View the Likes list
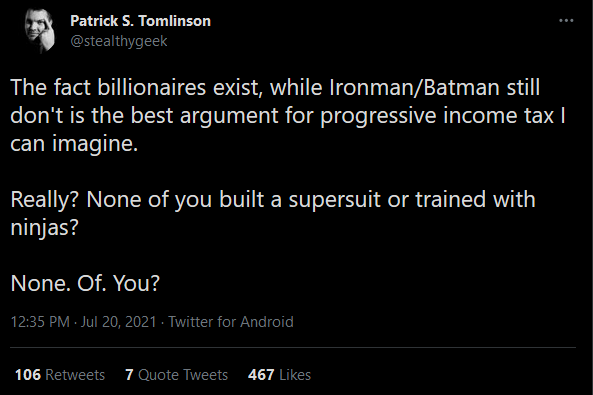This screenshot has height=395, width=593. tap(279, 375)
